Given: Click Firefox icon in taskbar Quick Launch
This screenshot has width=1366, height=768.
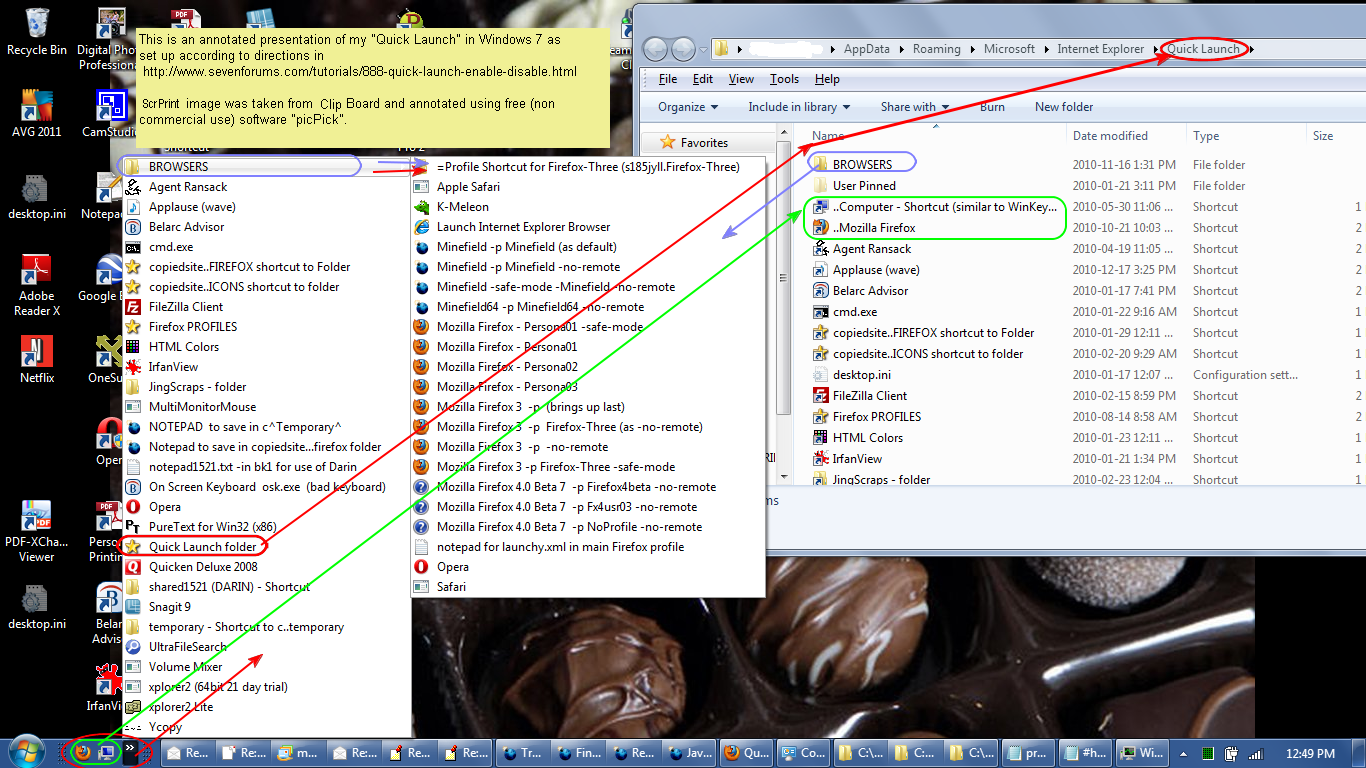Looking at the screenshot, I should pyautogui.click(x=82, y=752).
